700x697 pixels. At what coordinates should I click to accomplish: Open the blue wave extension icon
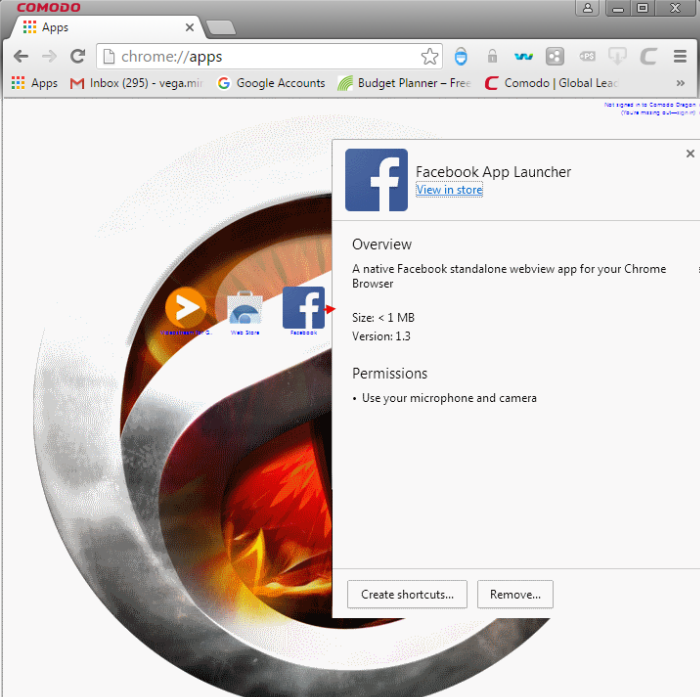(x=523, y=57)
